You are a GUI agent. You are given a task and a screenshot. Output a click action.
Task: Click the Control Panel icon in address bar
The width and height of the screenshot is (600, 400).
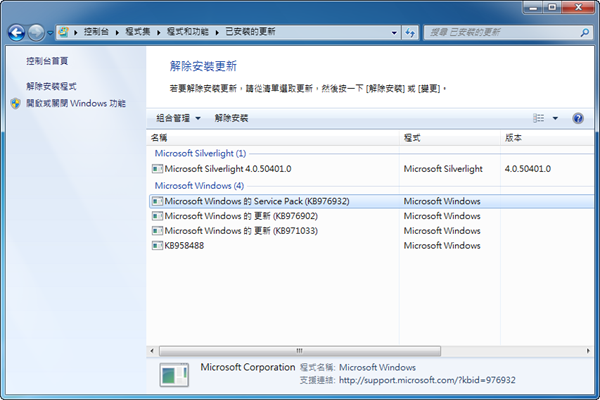coord(64,32)
